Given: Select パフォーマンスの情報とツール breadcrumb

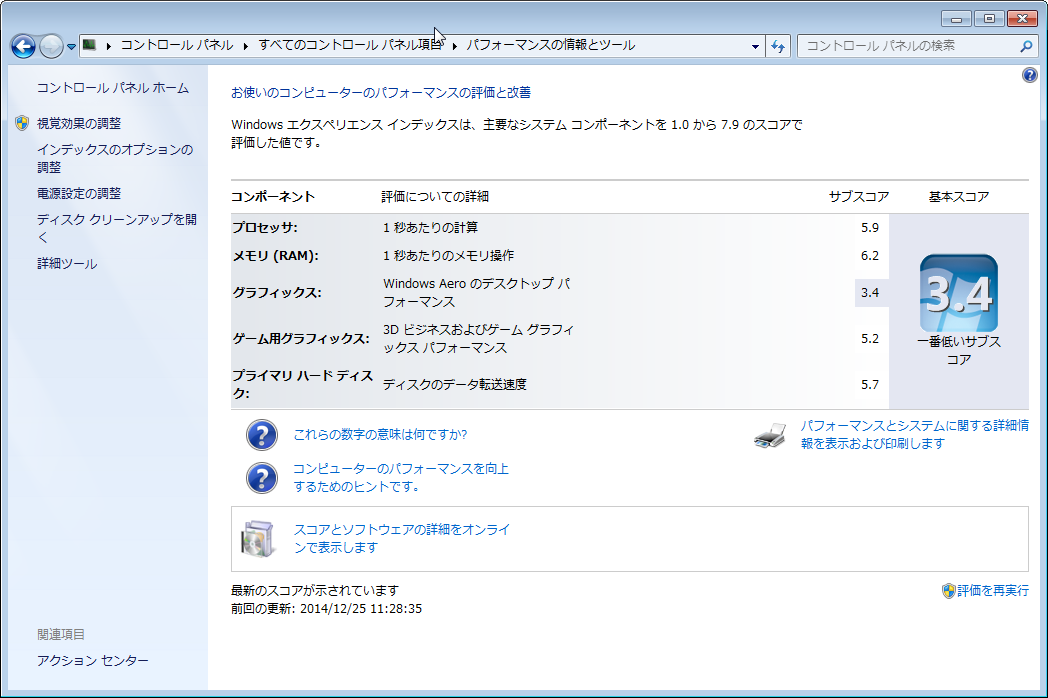Looking at the screenshot, I should pyautogui.click(x=551, y=45).
